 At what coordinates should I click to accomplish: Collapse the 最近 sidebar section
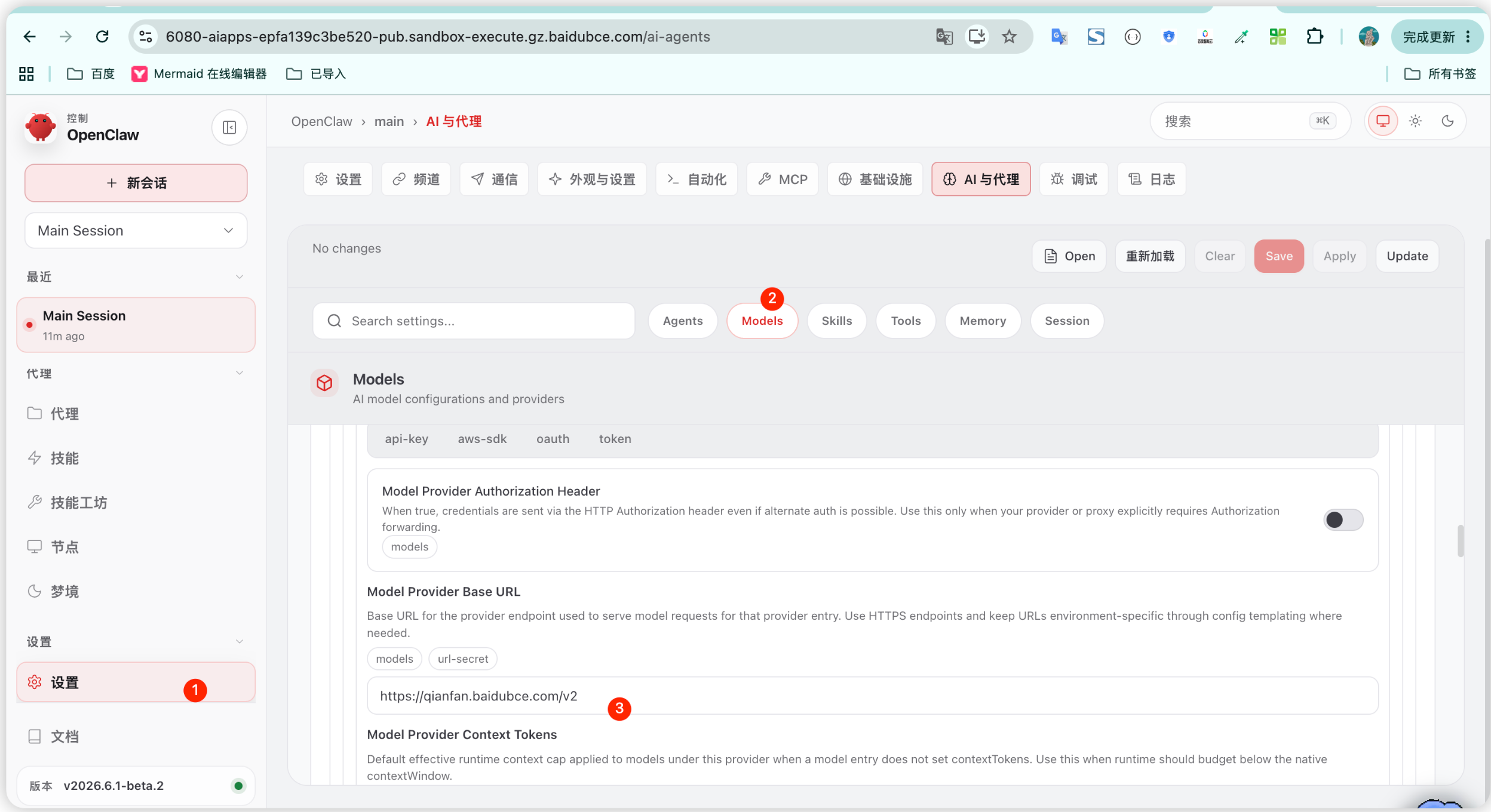tap(136, 276)
